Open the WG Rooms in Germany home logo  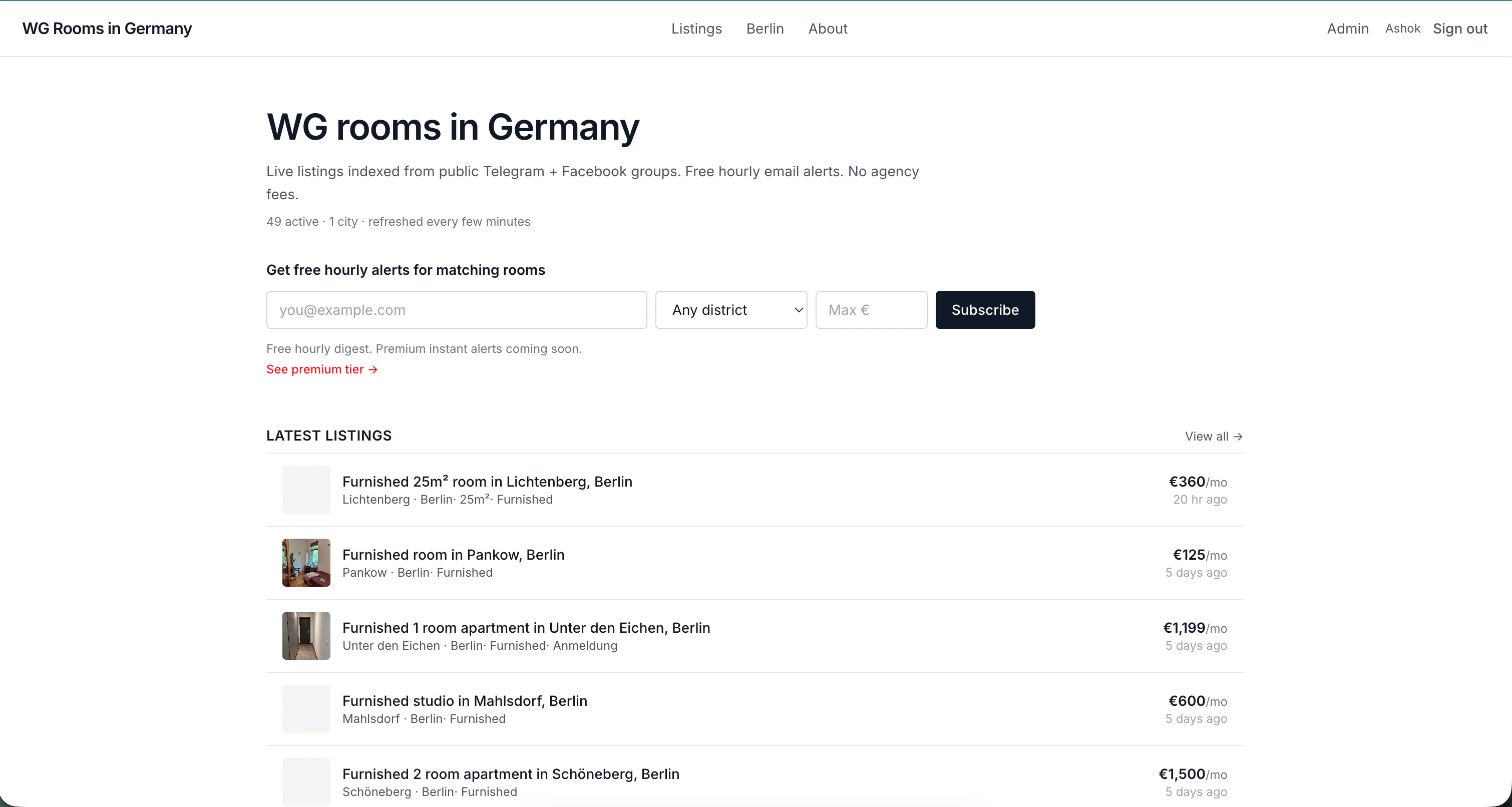click(107, 28)
